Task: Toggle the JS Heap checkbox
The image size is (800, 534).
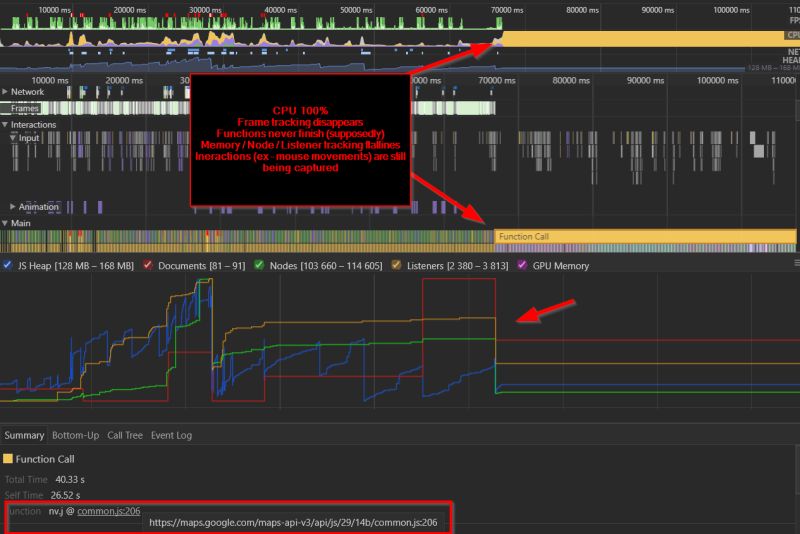Action: pyautogui.click(x=7, y=265)
